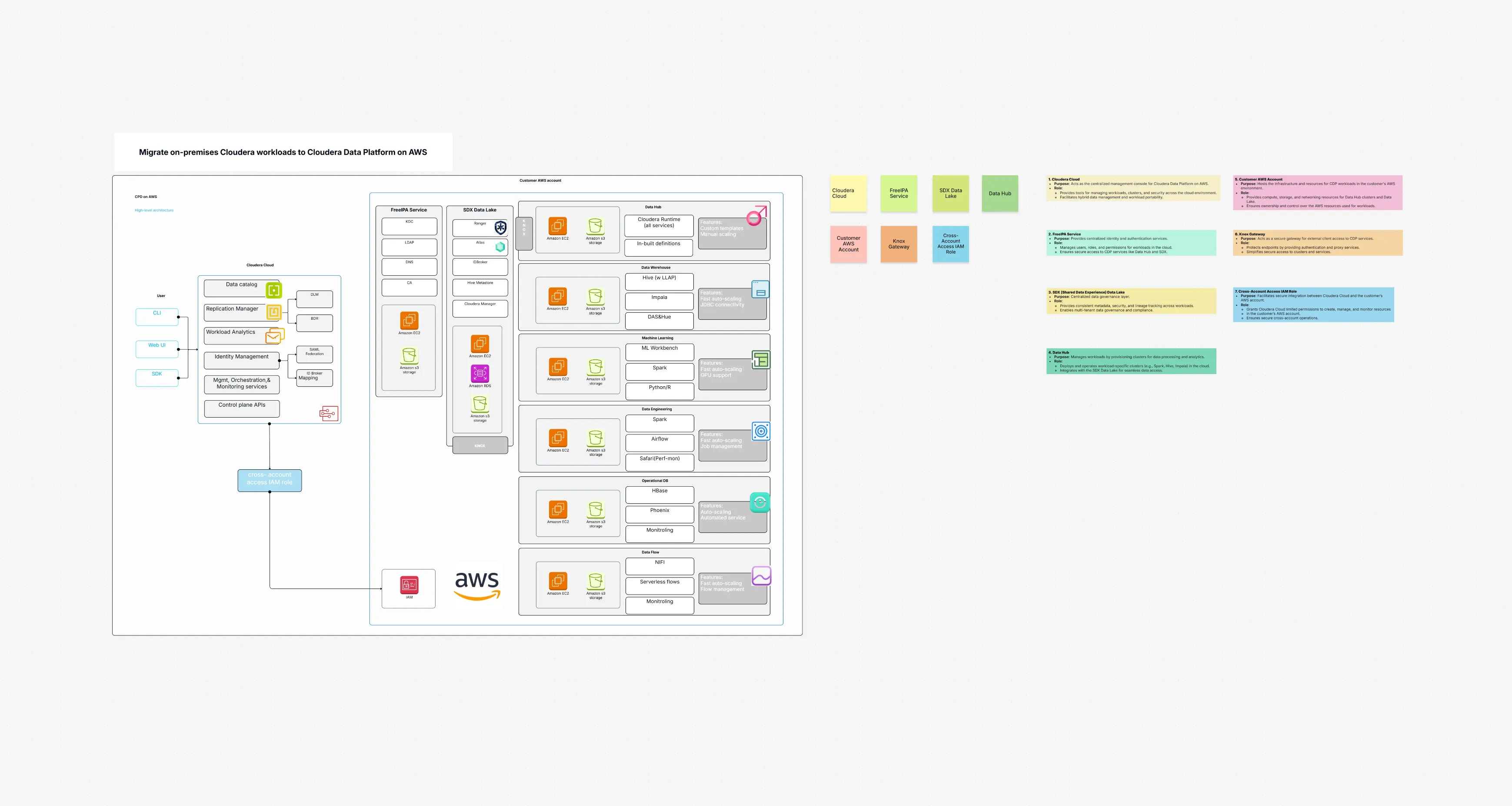Click the purple wave icon next to Data Flow

pos(761,576)
